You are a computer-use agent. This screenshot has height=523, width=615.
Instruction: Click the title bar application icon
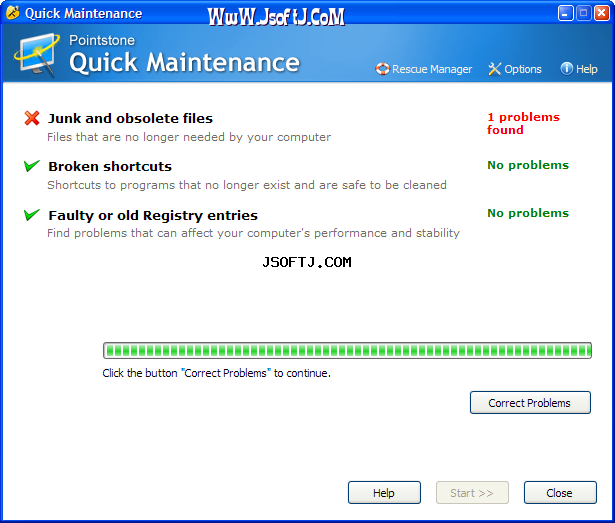pos(13,13)
